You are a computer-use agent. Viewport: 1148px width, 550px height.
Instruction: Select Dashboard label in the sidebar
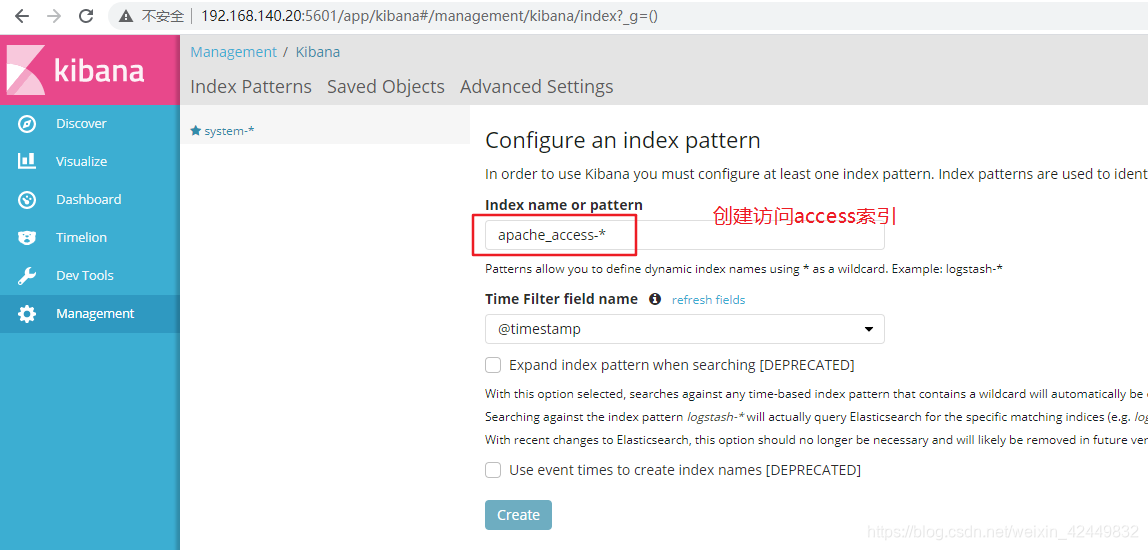point(89,199)
